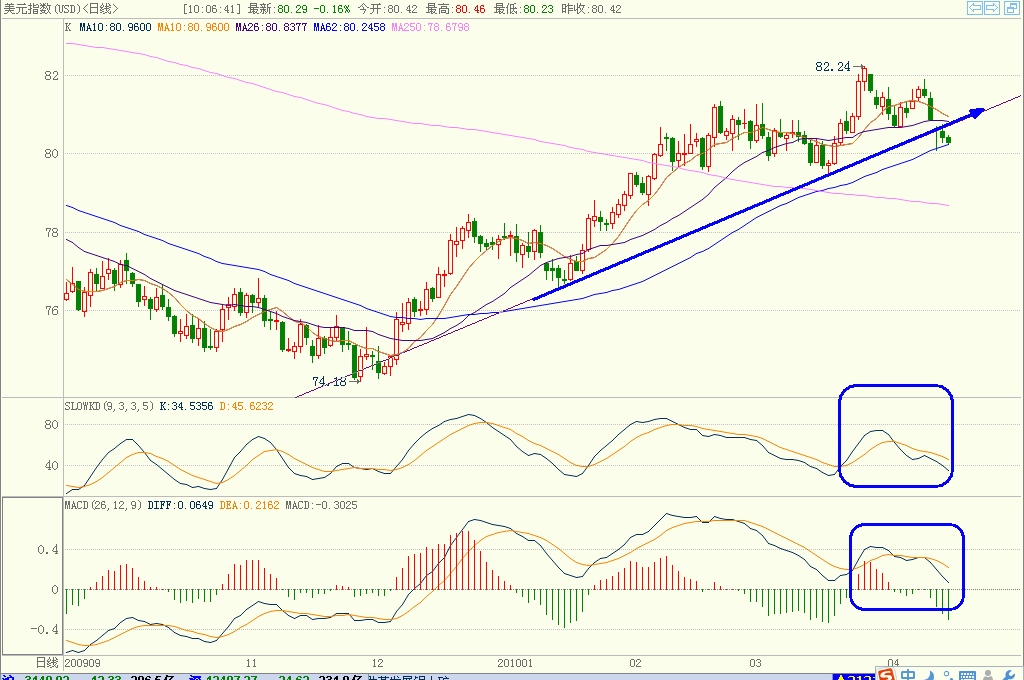Viewport: 1024px width, 680px height.
Task: Click the Sogou S logo icon
Action: [x=886, y=674]
